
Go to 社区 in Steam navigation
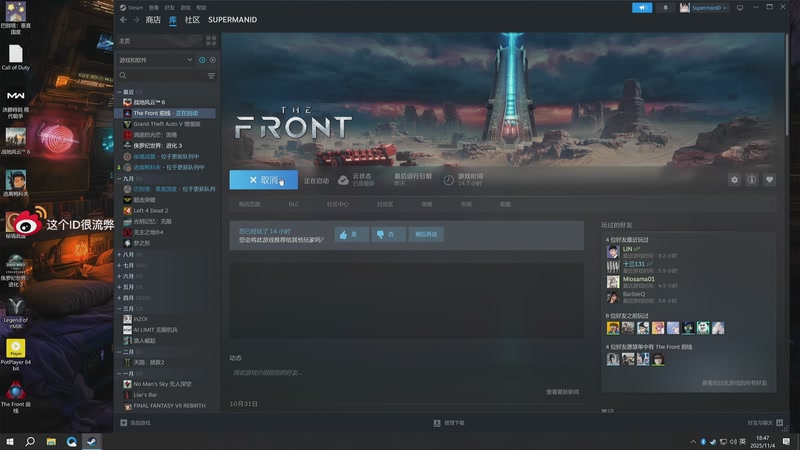192,19
